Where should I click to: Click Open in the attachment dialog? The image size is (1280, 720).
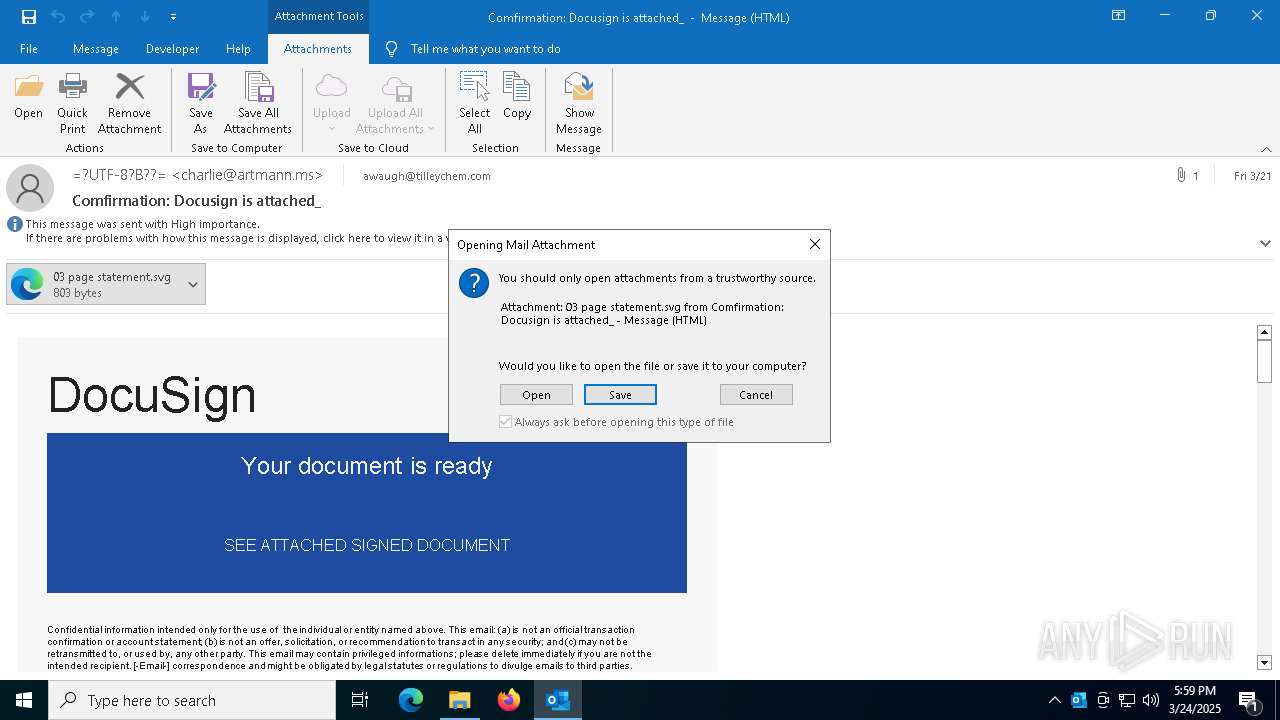536,395
